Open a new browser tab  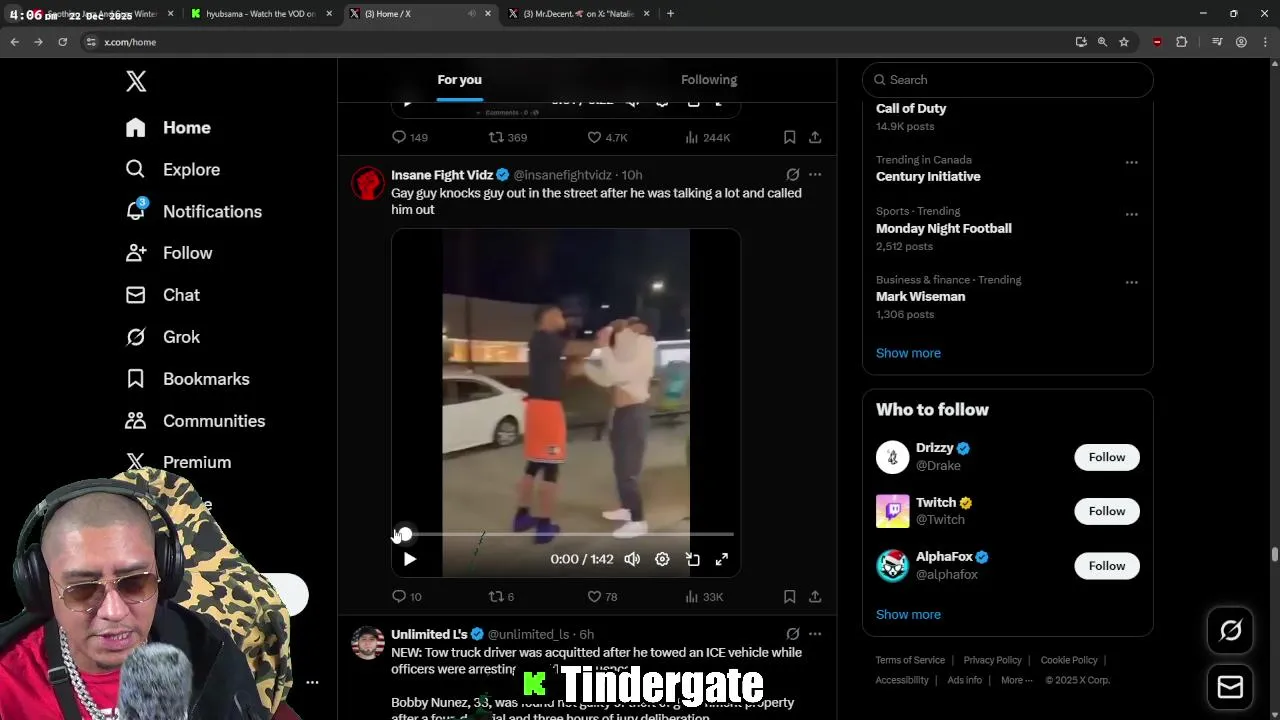point(670,14)
